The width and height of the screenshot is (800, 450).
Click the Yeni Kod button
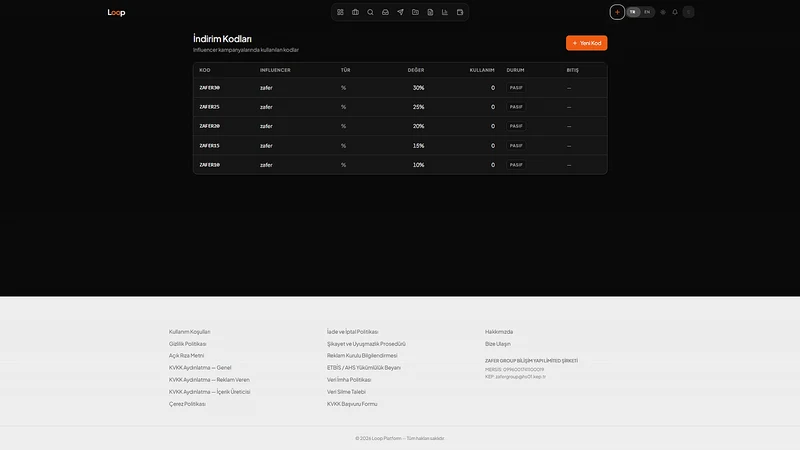point(586,43)
